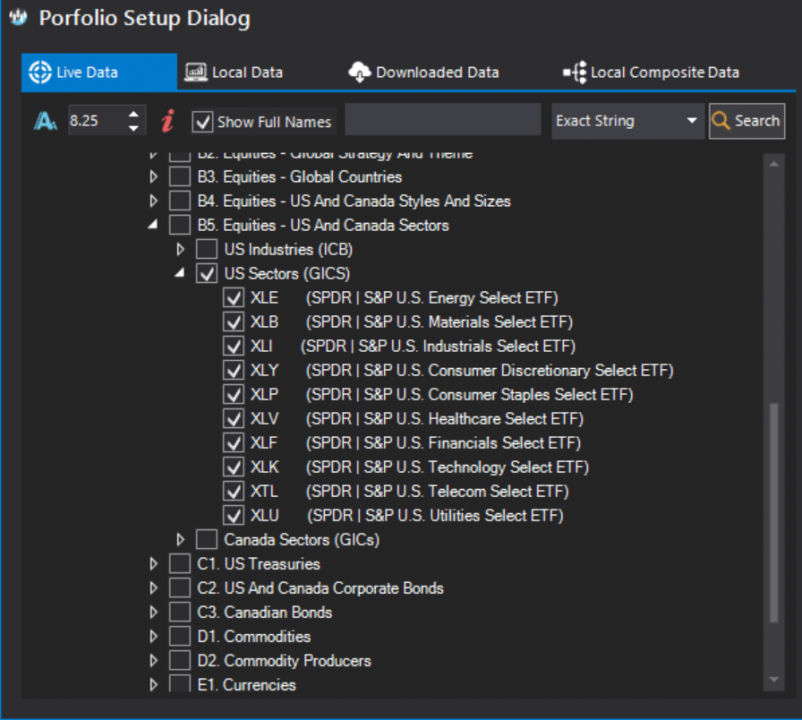The image size is (802, 720).
Task: Open the Local Data tab
Action: coord(234,72)
